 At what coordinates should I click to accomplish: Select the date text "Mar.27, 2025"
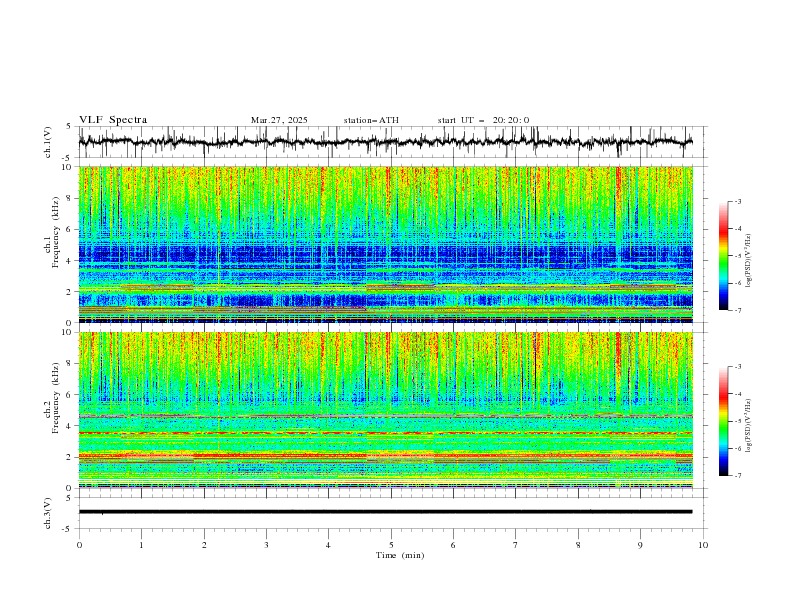[x=279, y=120]
